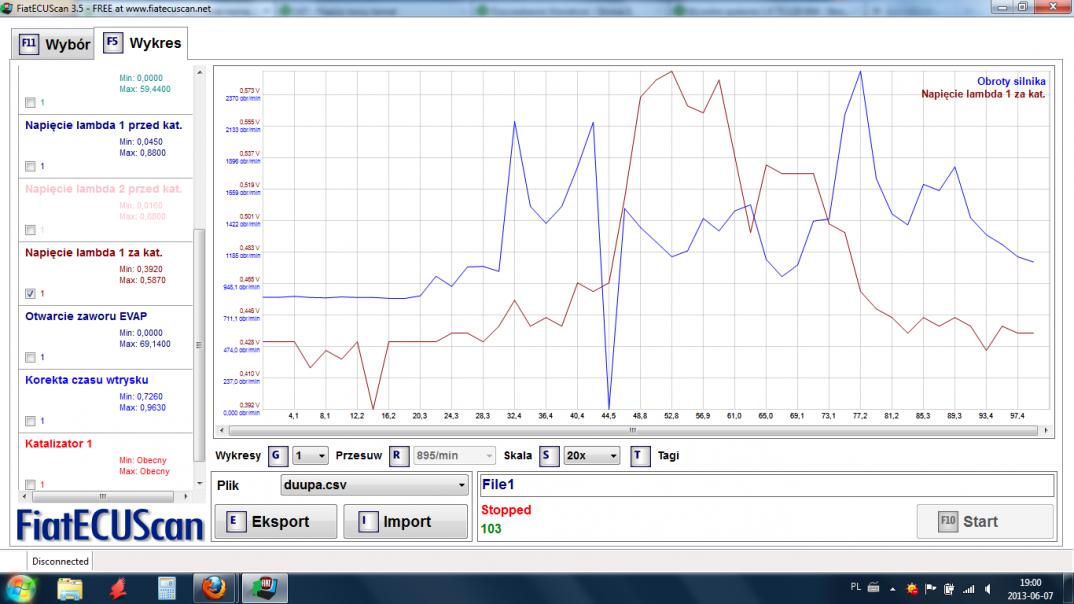
Task: Click chart horizontal scrollbar left arrow
Action: tap(221, 431)
